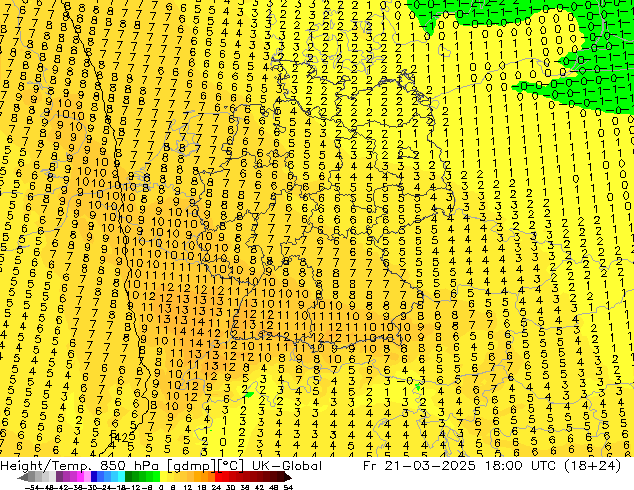
Task: Click the dark blue legend colour segment
Action: pos(94,476)
